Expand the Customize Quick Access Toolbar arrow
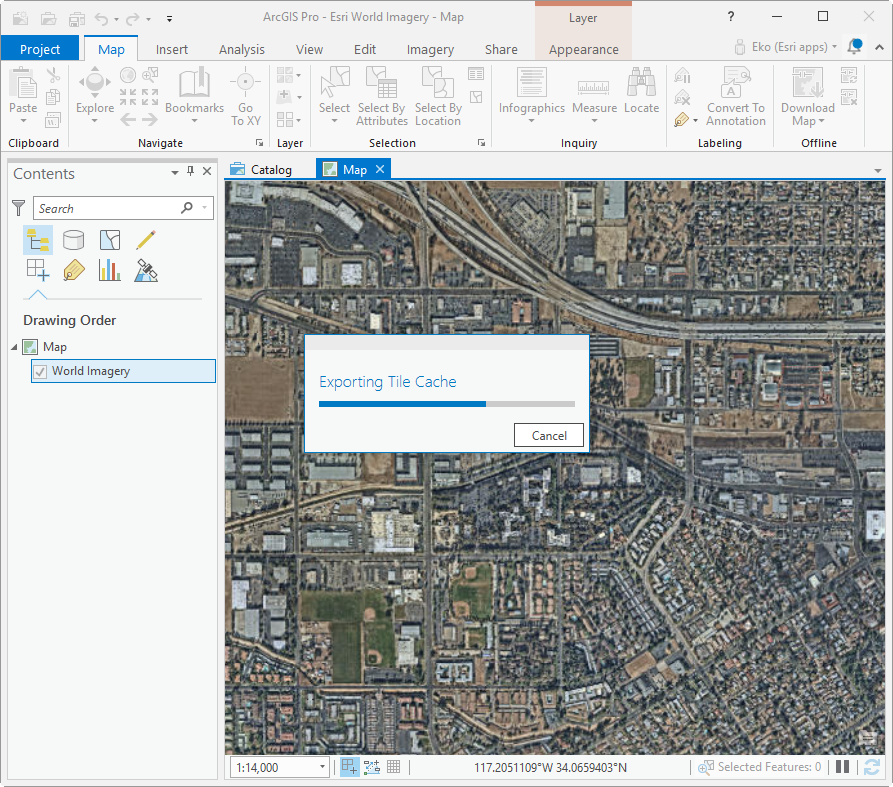 coord(169,19)
